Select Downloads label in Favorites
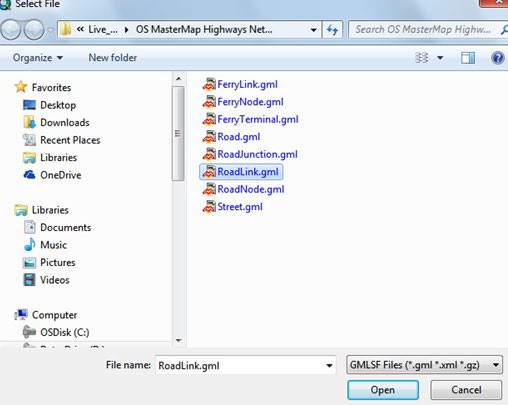Image resolution: width=508 pixels, height=405 pixels. [65, 122]
